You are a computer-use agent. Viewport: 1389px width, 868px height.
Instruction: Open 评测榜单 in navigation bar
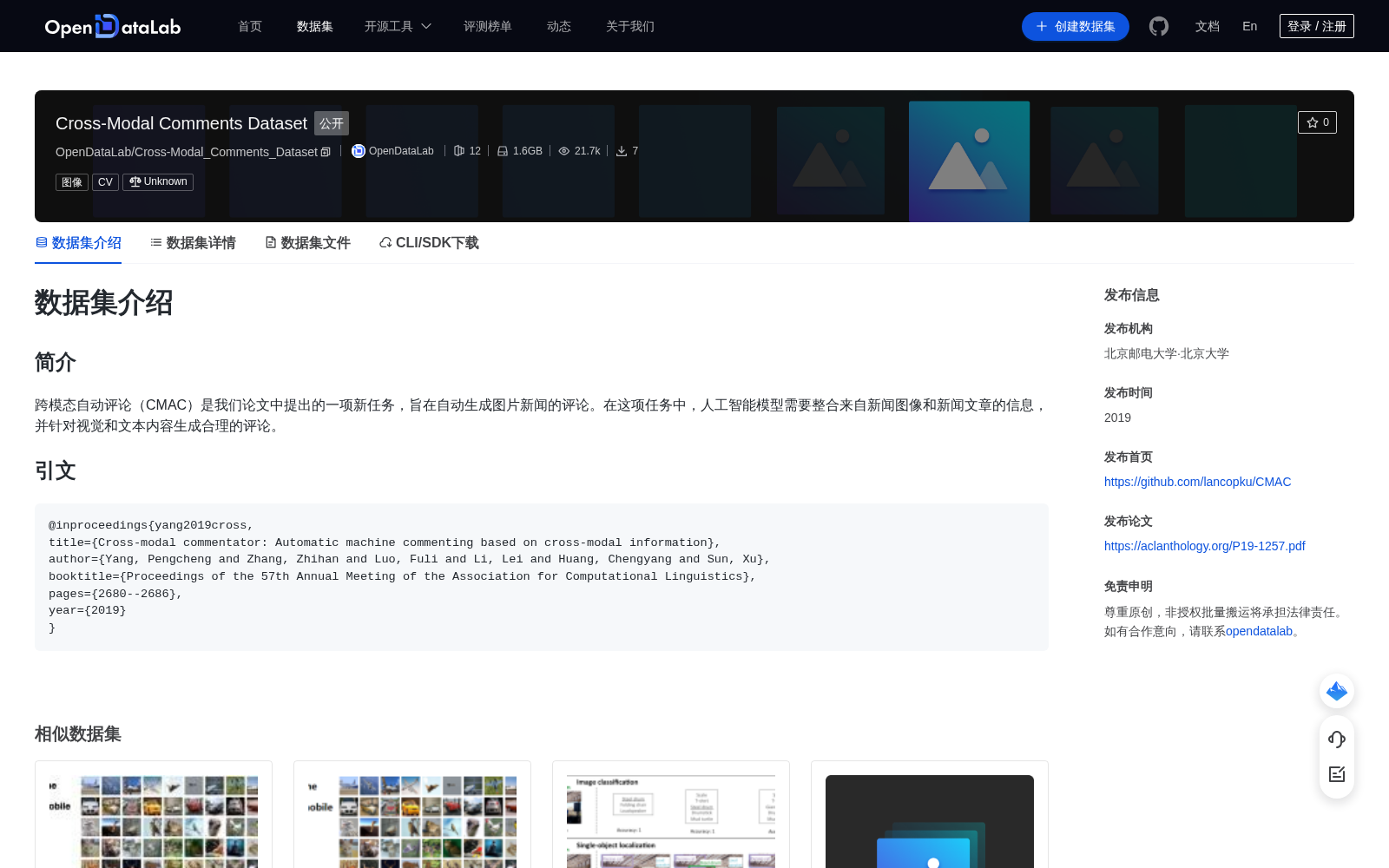488,26
